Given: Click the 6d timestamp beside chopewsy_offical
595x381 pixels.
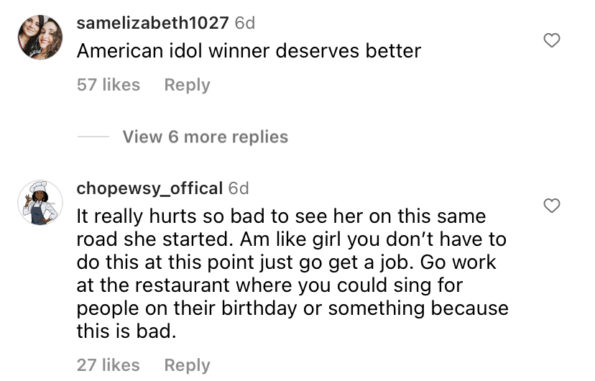Looking at the screenshot, I should 239,189.
